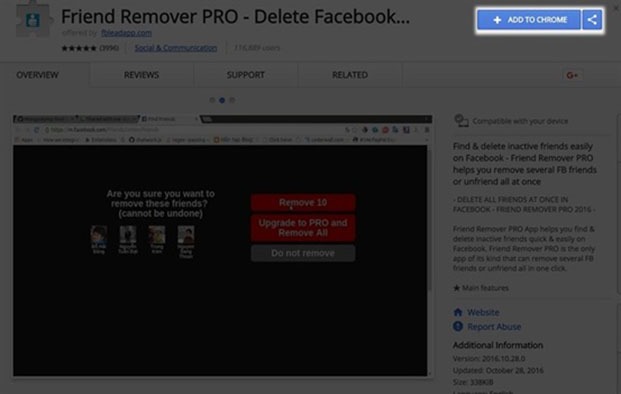
Task: Open the Overview tab
Action: [37, 75]
